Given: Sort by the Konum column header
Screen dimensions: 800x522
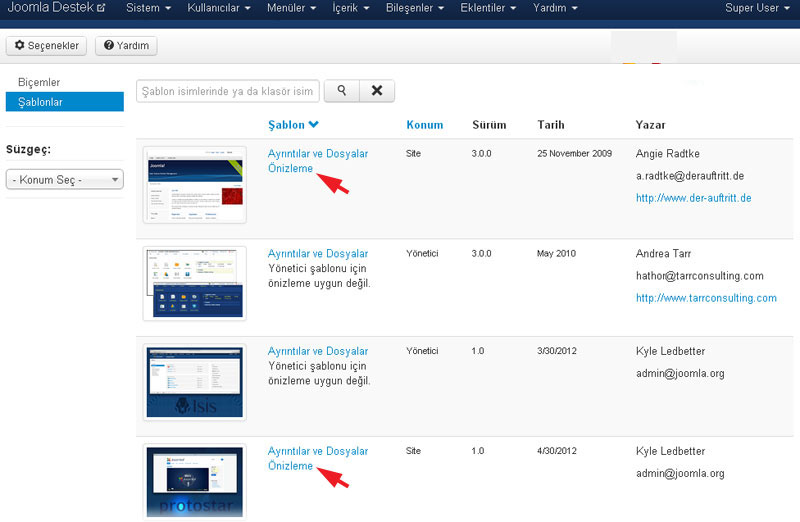Looking at the screenshot, I should tap(424, 125).
